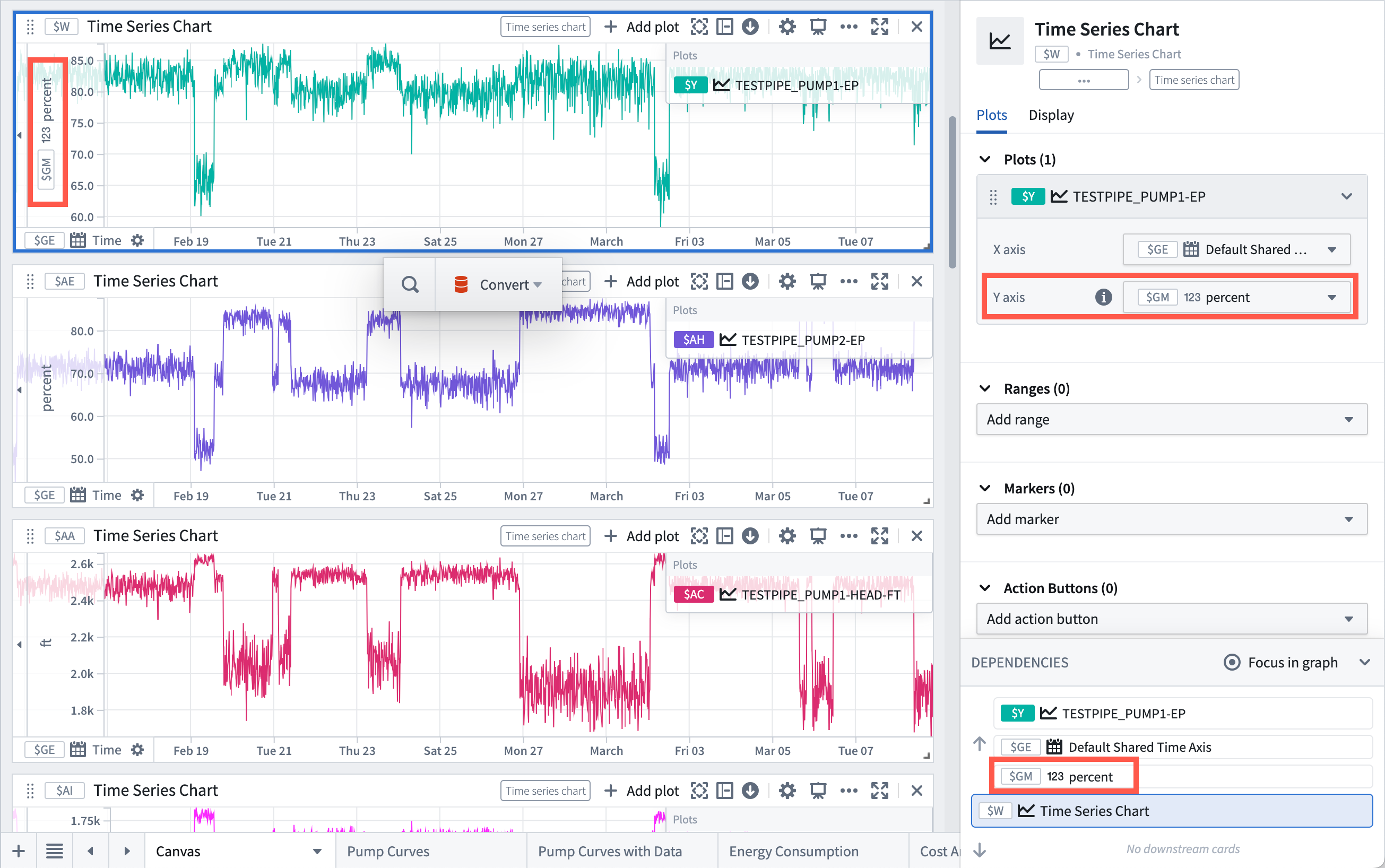Collapse TESTPIPE_PUMP1-EP plot details in sidebar
1385x868 pixels.
pos(1347,196)
